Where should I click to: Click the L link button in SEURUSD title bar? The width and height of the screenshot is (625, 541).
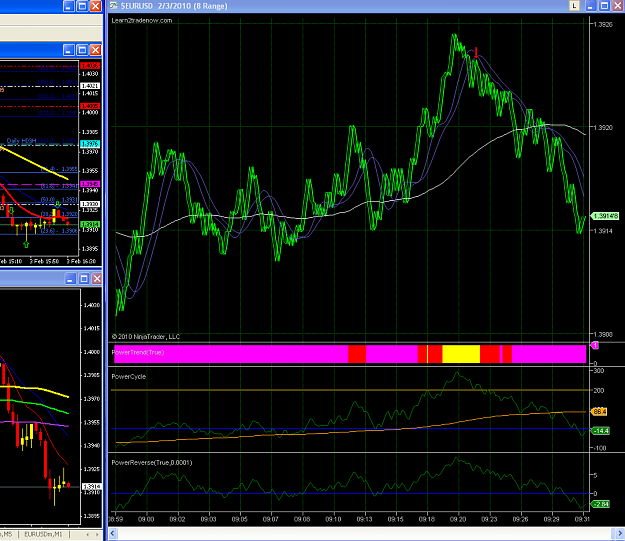pos(574,6)
